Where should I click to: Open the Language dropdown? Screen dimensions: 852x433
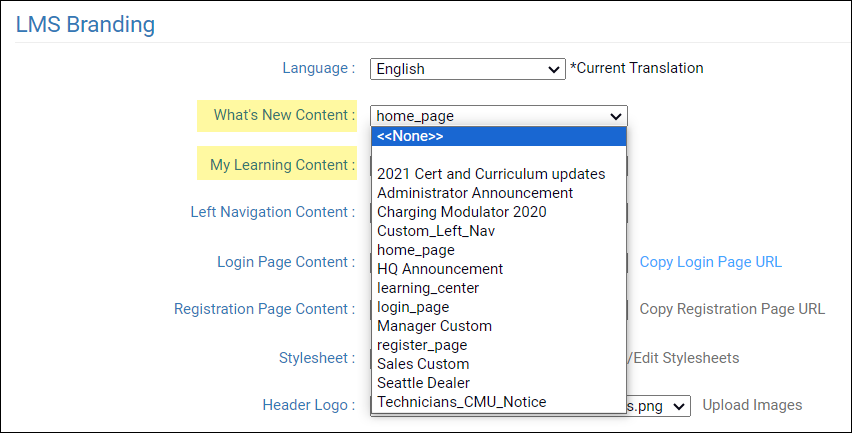point(467,69)
